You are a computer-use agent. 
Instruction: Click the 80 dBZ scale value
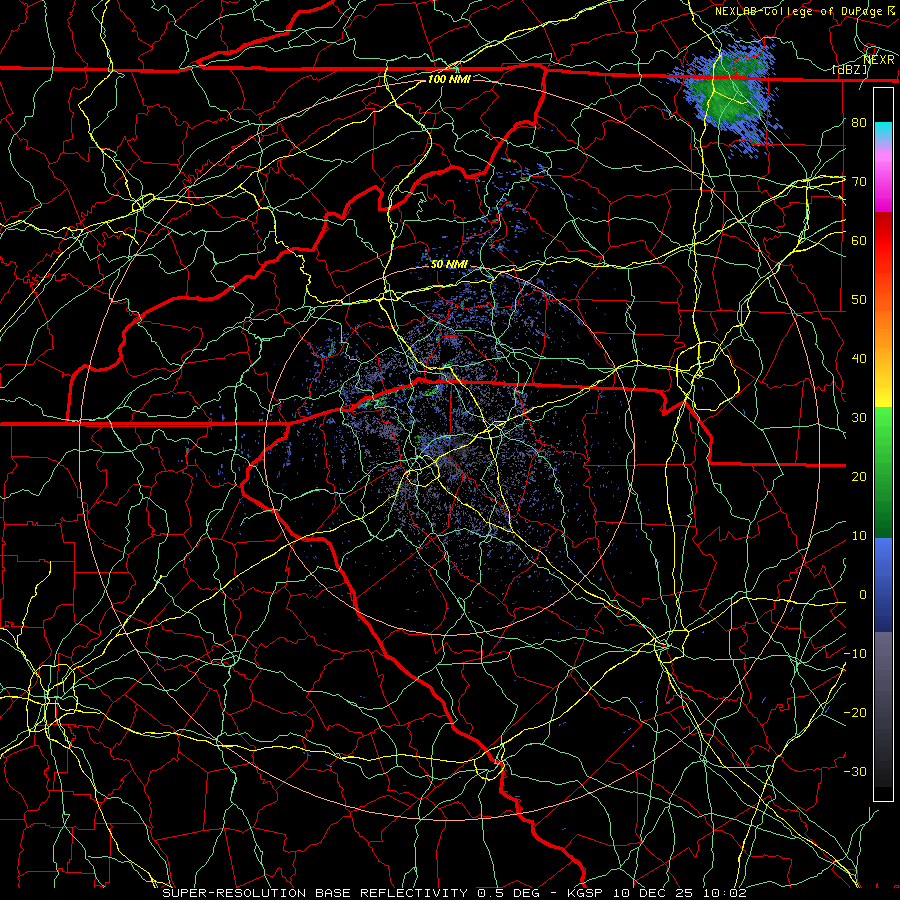coord(859,122)
